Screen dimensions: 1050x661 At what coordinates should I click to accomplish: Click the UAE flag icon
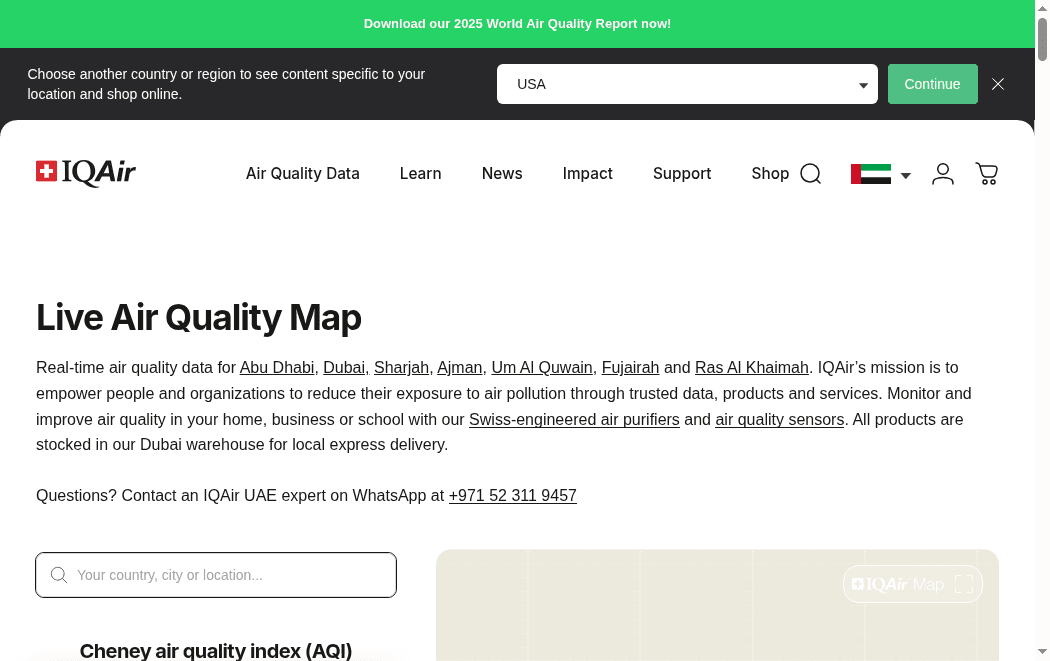click(x=871, y=173)
